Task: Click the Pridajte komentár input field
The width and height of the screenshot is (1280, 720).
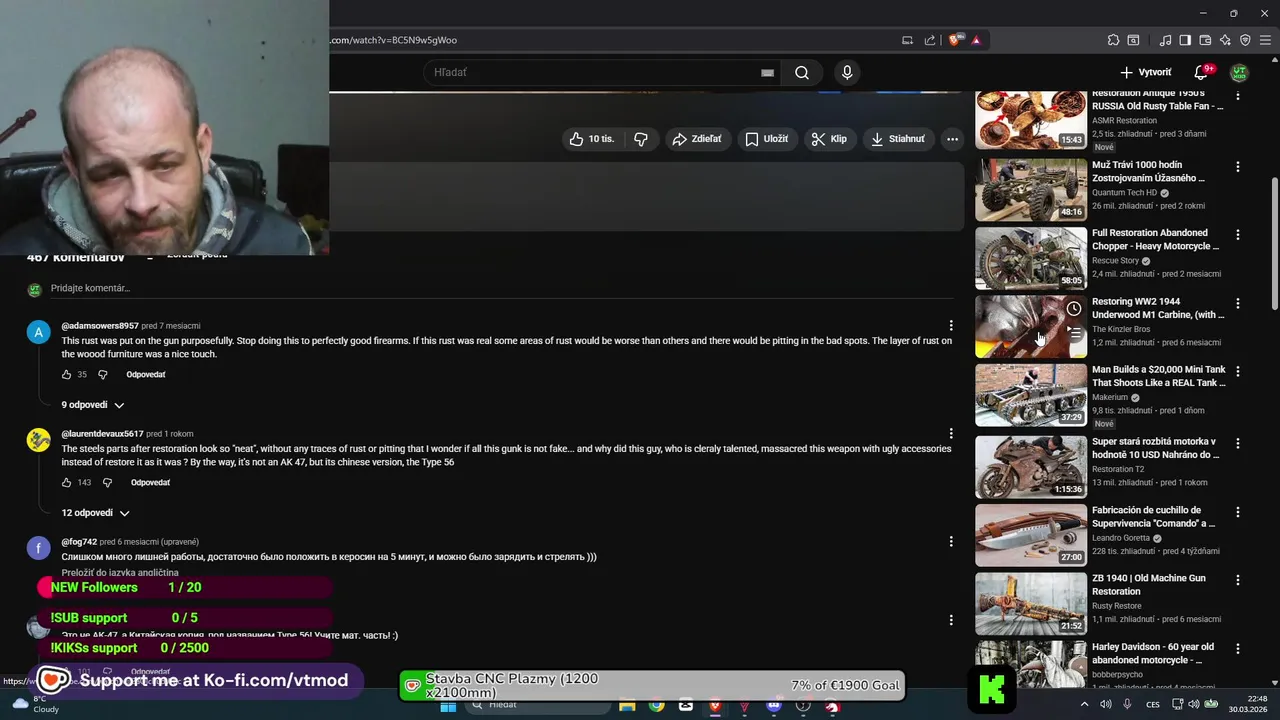Action: coord(500,288)
